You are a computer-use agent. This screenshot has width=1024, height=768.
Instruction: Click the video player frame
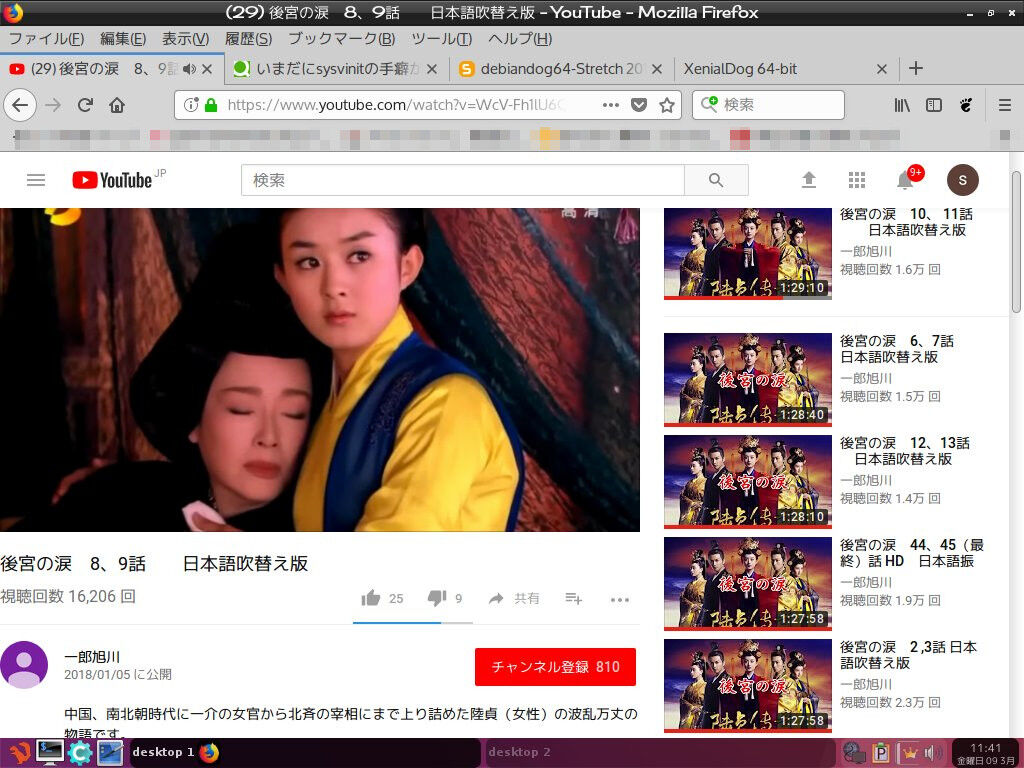pos(320,369)
